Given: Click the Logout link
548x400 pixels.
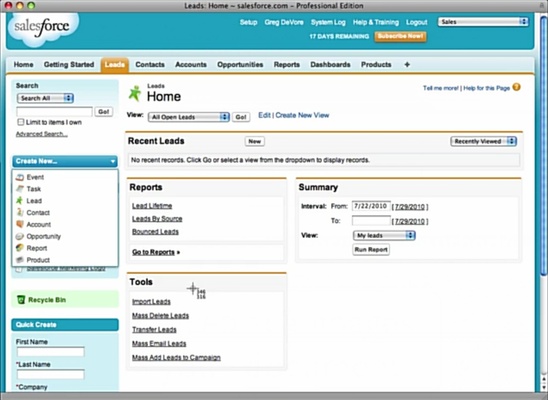Looking at the screenshot, I should [417, 22].
